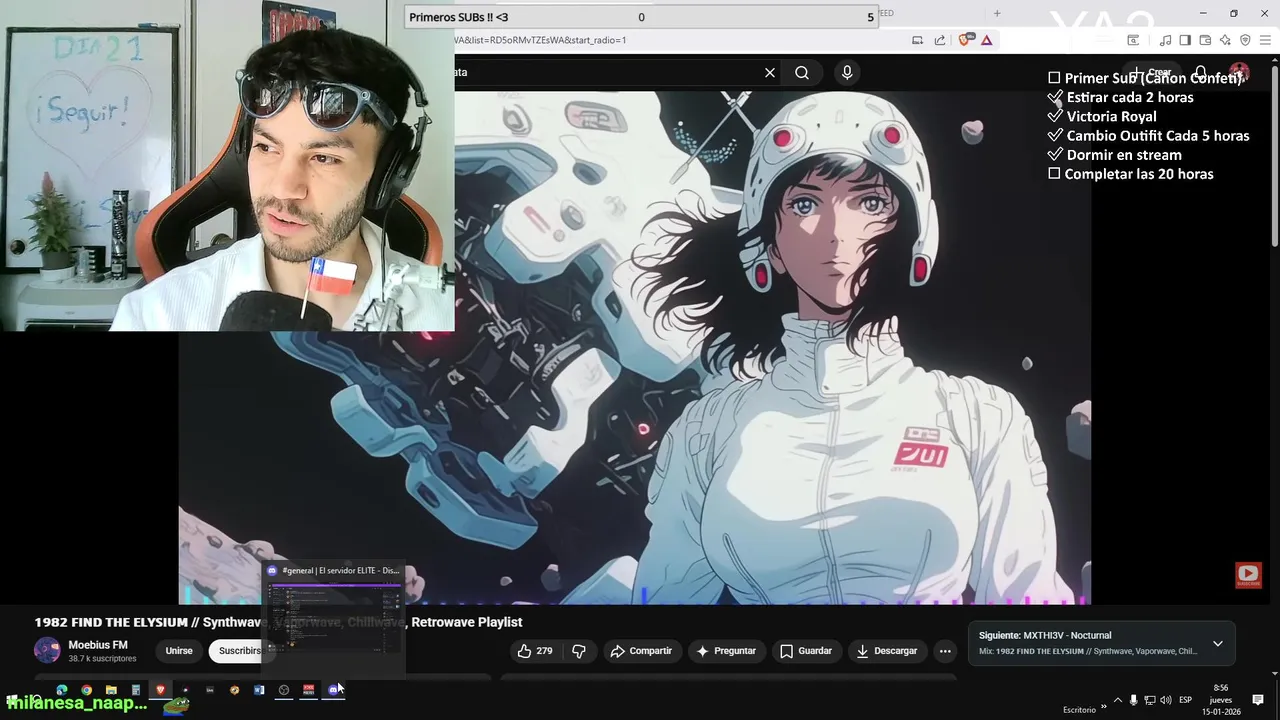Open the Moebius FM channel name link

(98, 645)
